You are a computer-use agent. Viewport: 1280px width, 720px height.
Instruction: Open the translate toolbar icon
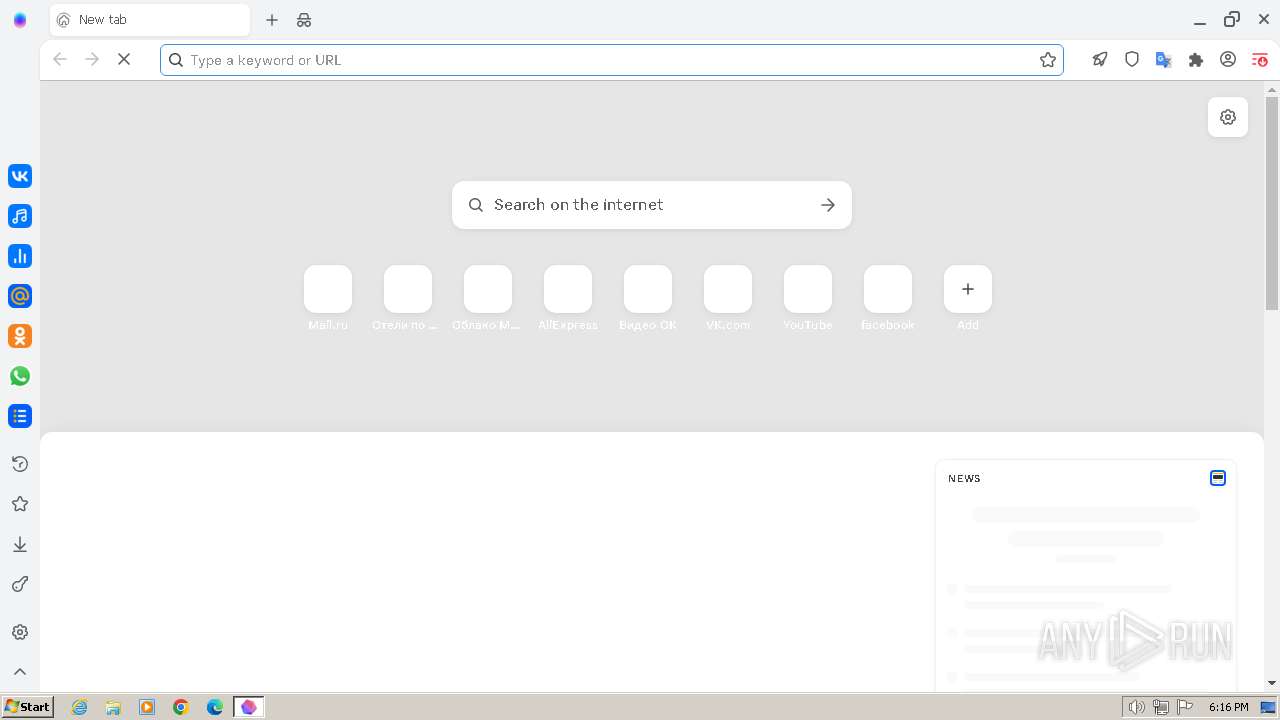[1164, 60]
